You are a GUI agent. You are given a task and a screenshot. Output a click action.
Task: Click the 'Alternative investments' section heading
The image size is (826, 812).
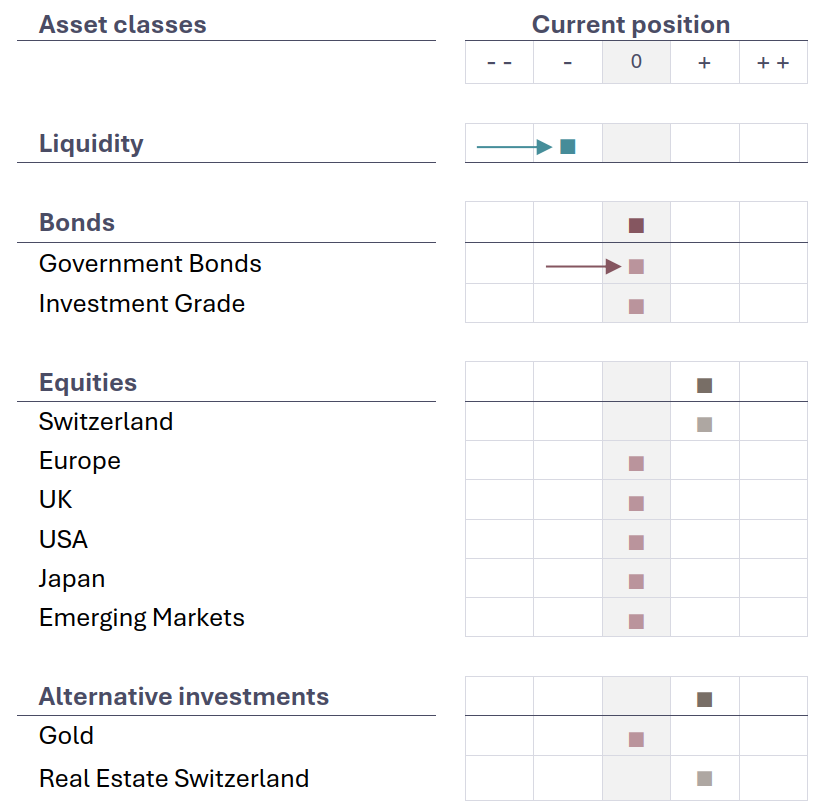tap(184, 697)
